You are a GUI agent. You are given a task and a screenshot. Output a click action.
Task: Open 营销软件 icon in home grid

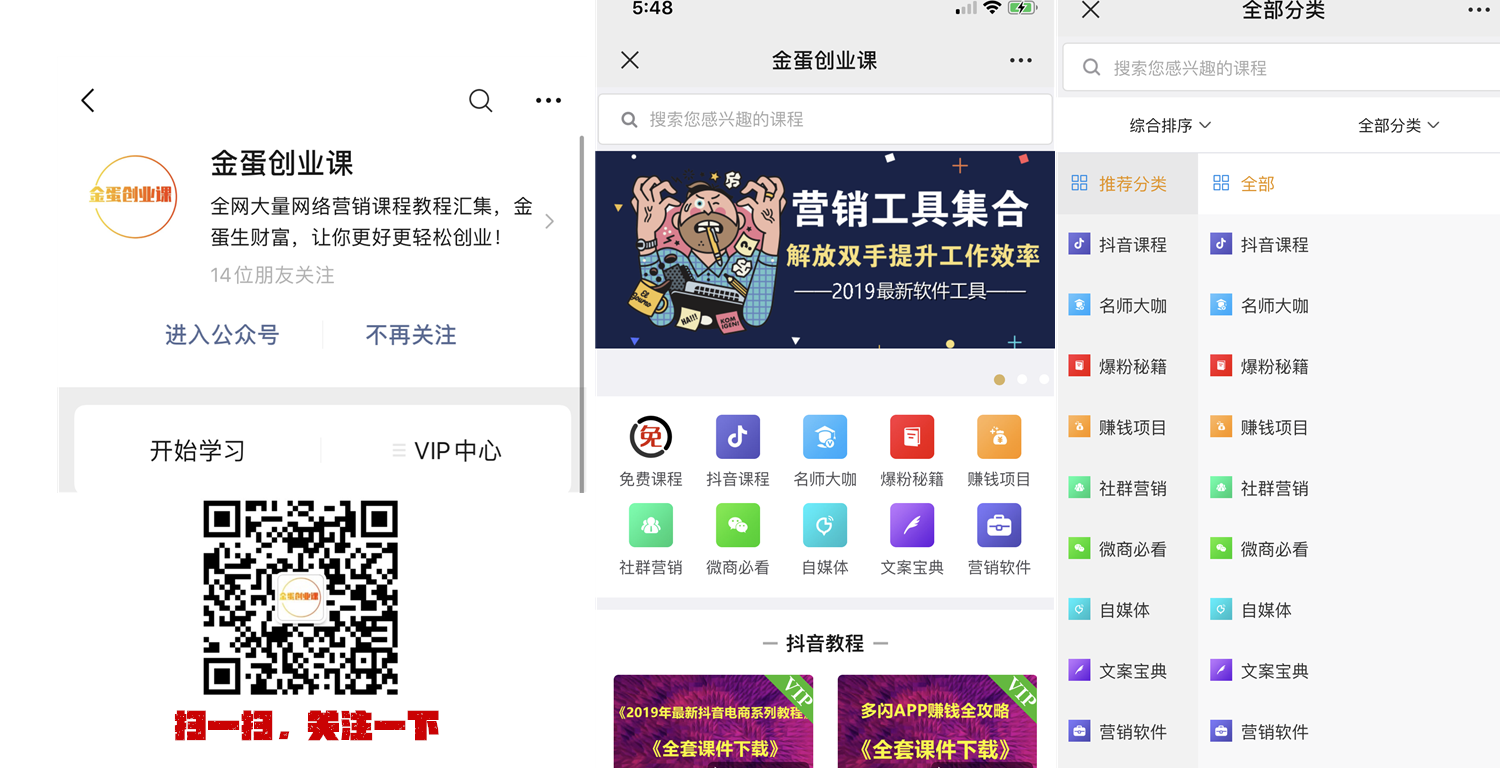point(999,539)
